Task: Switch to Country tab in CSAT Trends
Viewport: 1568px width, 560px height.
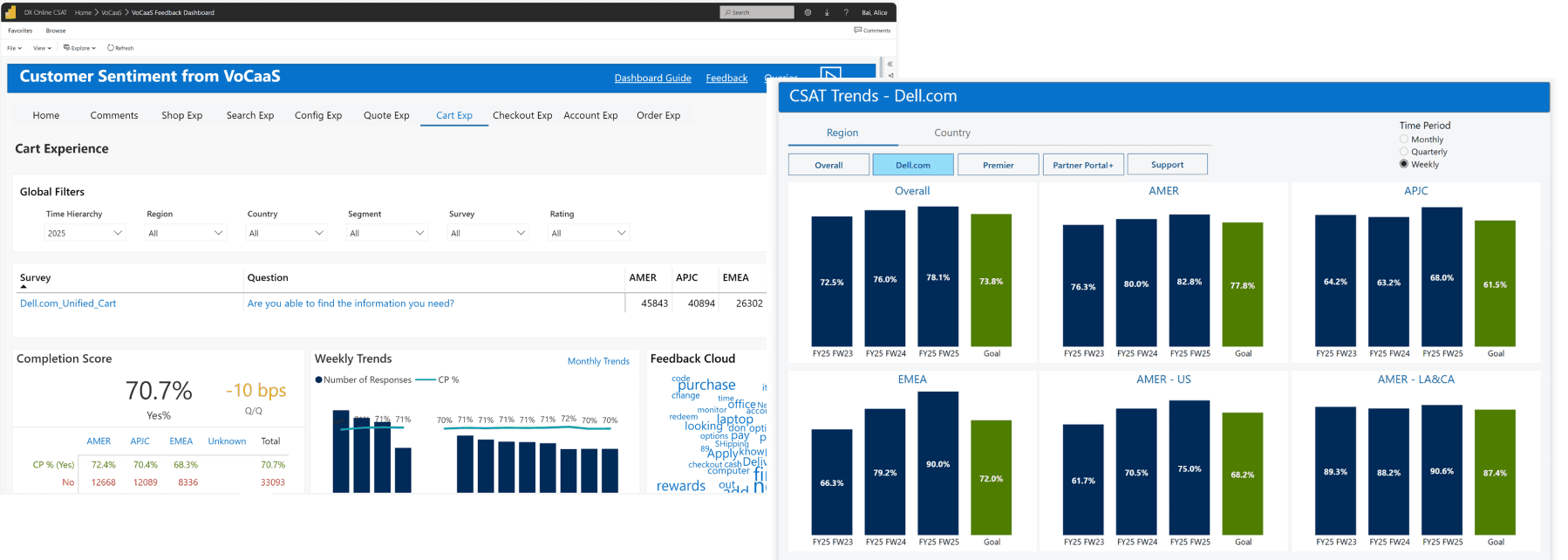Action: pyautogui.click(x=952, y=133)
